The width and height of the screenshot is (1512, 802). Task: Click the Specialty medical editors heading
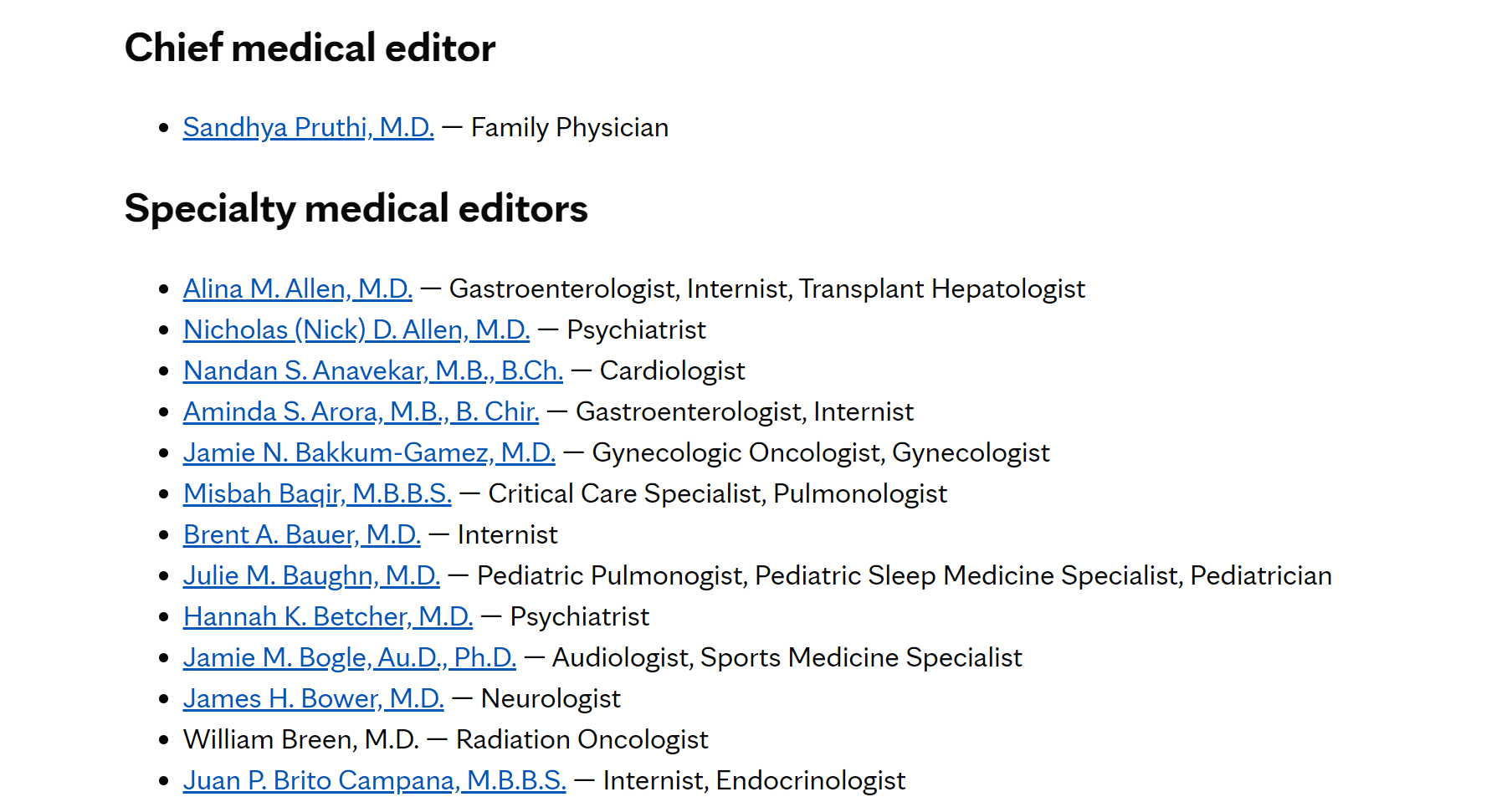coord(356,209)
